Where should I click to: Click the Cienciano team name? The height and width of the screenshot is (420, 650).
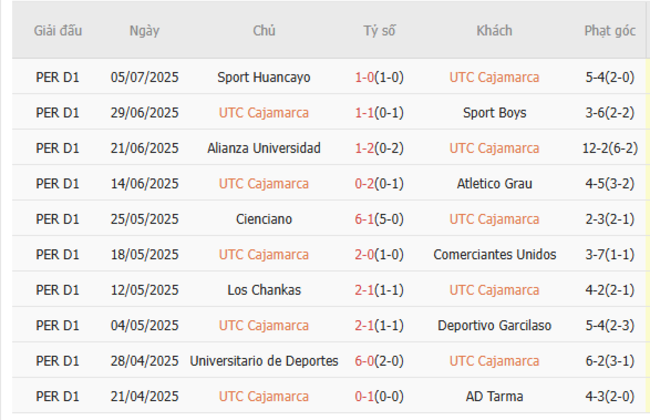(264, 219)
